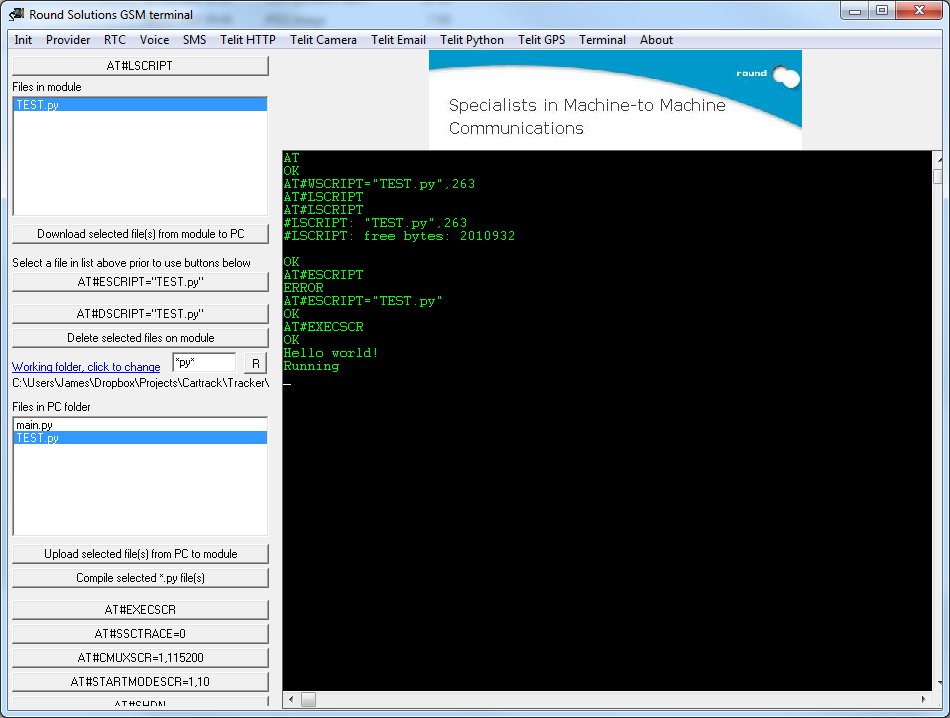Click the AT#ESCRIPT="TEST.py" button
The height and width of the screenshot is (718, 950).
[x=140, y=282]
